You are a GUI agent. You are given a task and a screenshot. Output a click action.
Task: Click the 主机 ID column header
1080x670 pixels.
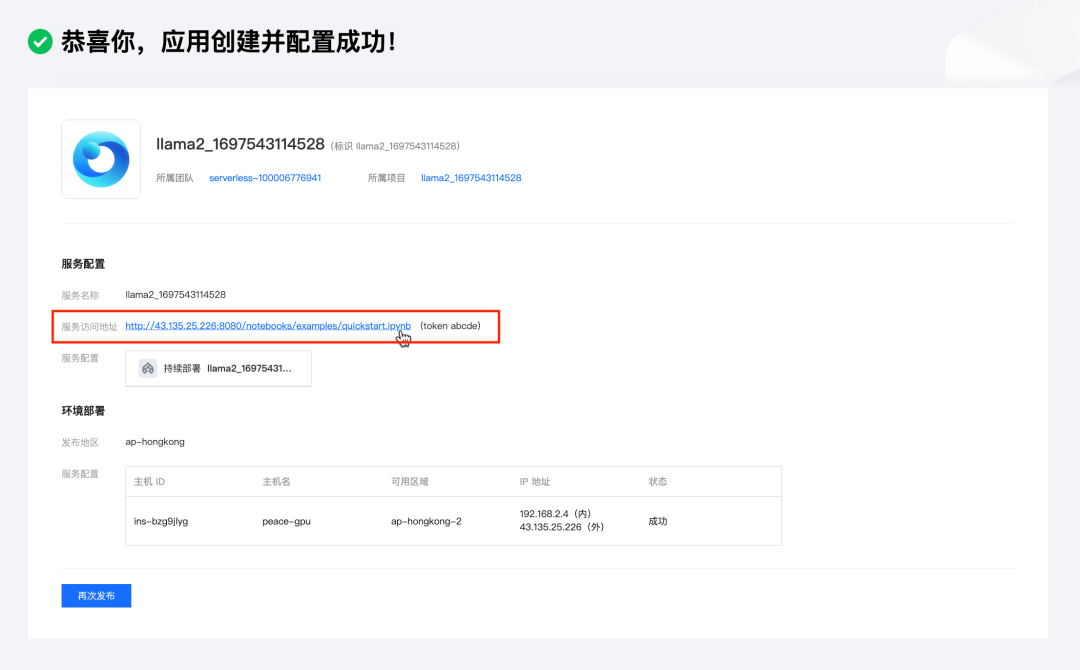[x=149, y=481]
